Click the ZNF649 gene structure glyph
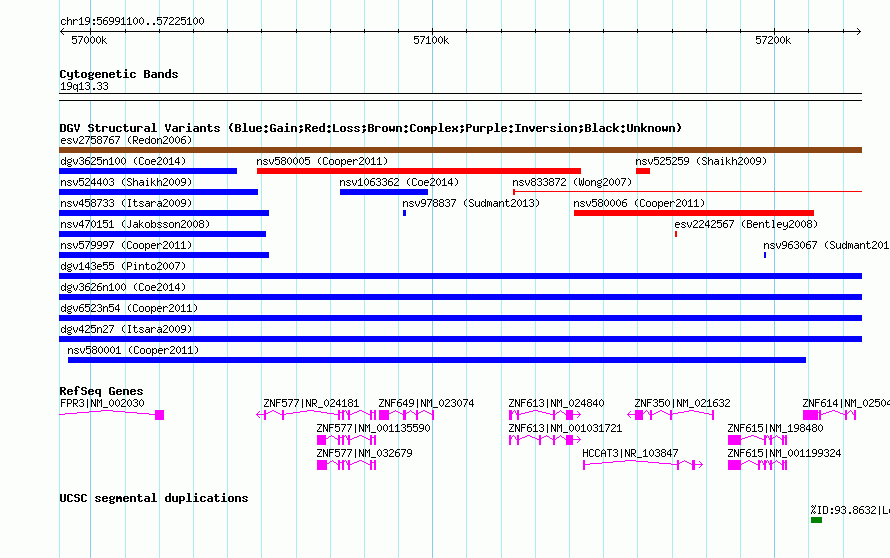The image size is (890, 558). (x=406, y=415)
